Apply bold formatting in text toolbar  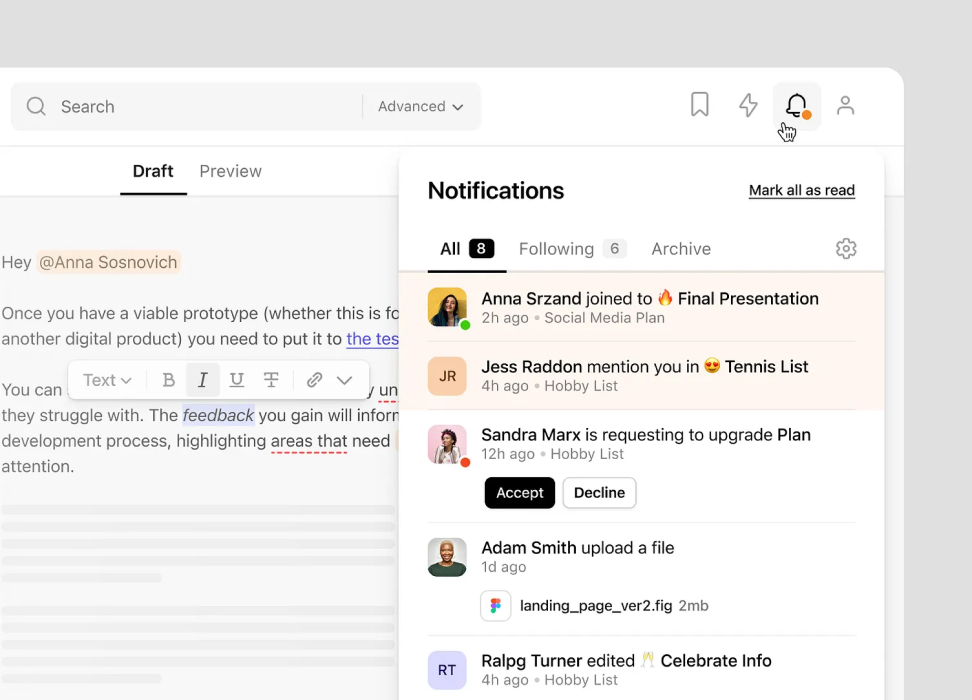[x=169, y=379]
